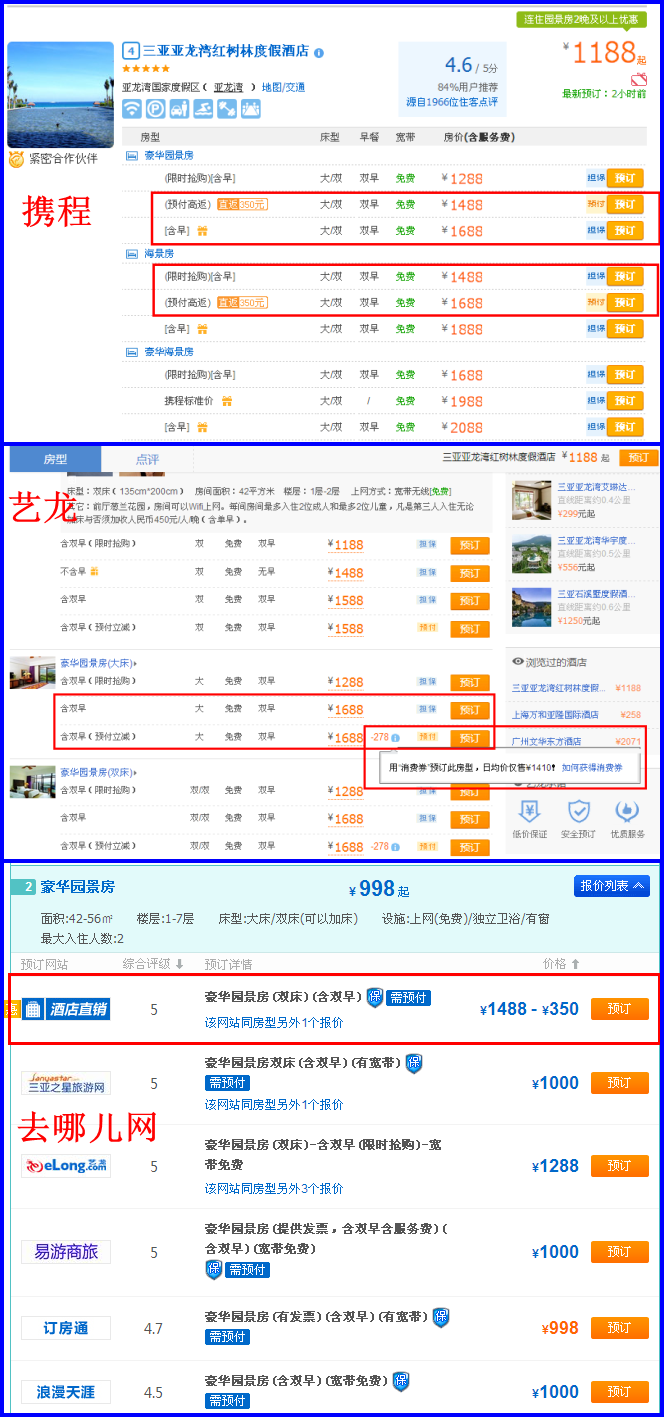Click the info icon beside -278 in 双床 row
The height and width of the screenshot is (1417, 664).
click(396, 846)
